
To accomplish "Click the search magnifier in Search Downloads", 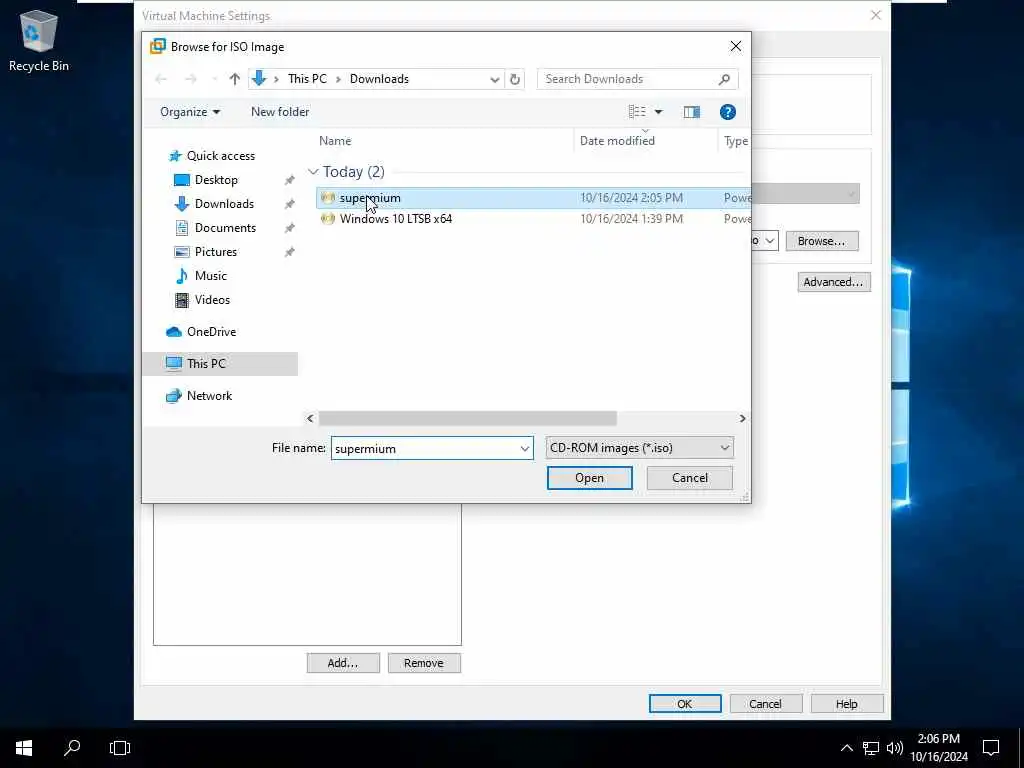I will pyautogui.click(x=724, y=79).
